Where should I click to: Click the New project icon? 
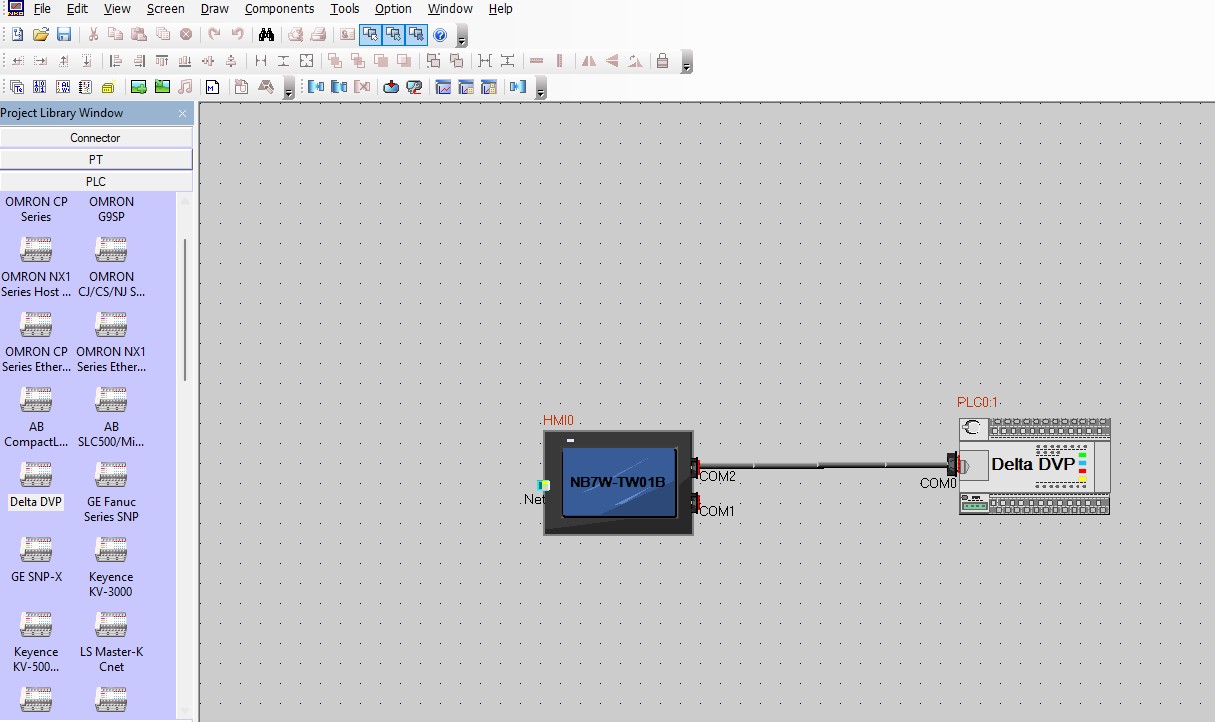point(18,35)
